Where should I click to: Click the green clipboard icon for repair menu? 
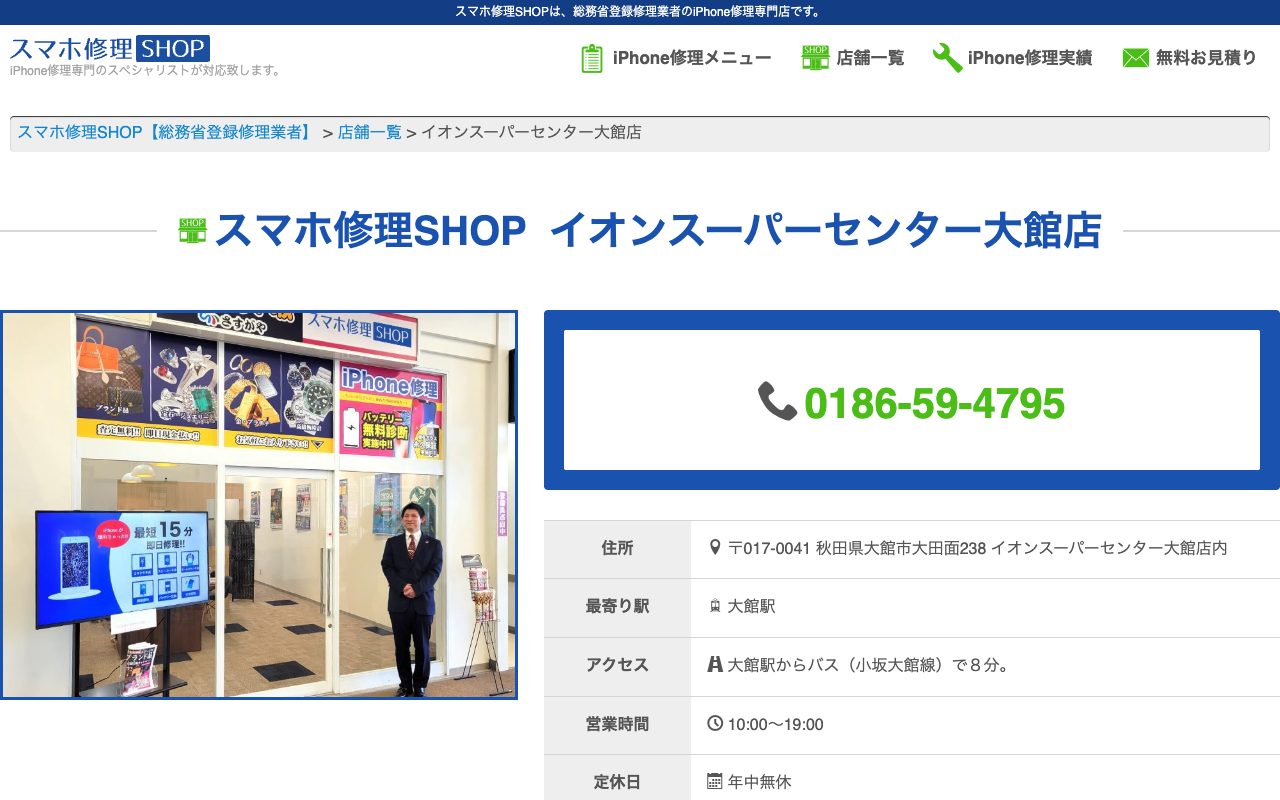tap(592, 58)
